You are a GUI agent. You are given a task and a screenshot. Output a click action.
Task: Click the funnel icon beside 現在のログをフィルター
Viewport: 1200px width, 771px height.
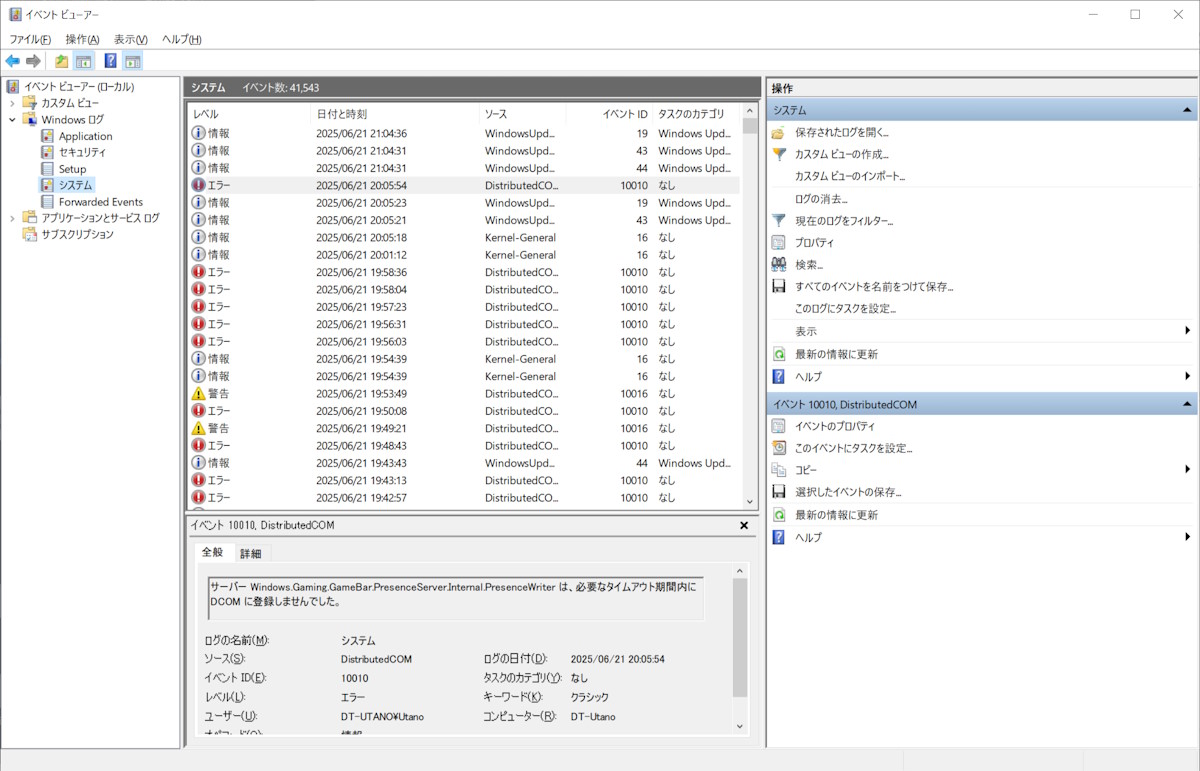point(779,220)
